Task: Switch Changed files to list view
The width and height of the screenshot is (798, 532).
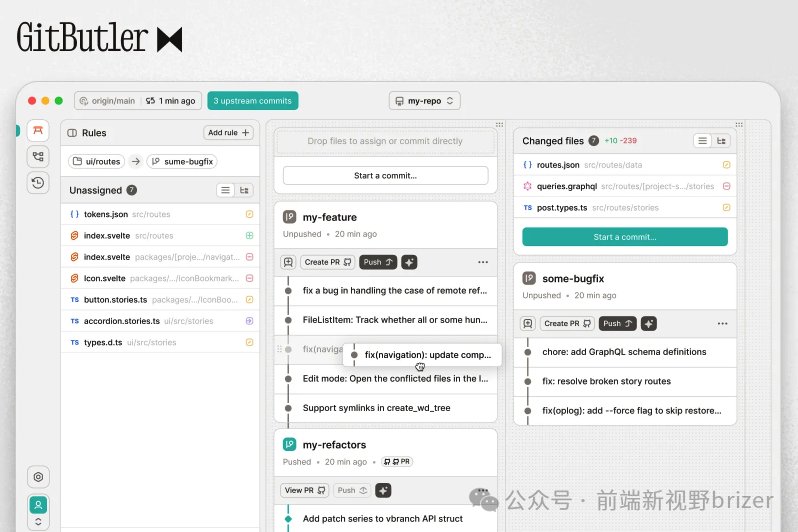Action: click(702, 141)
